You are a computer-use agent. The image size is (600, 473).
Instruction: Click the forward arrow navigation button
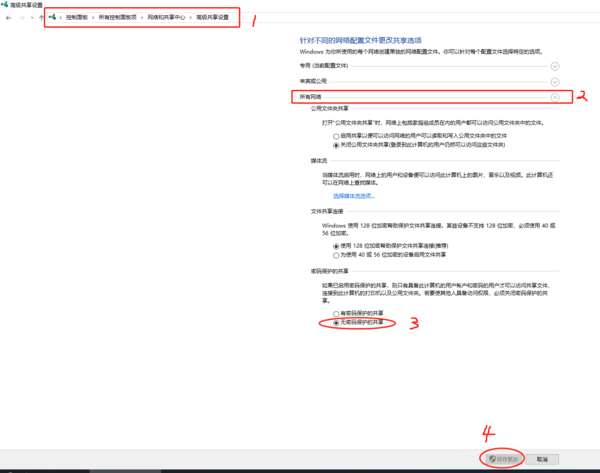pos(22,18)
